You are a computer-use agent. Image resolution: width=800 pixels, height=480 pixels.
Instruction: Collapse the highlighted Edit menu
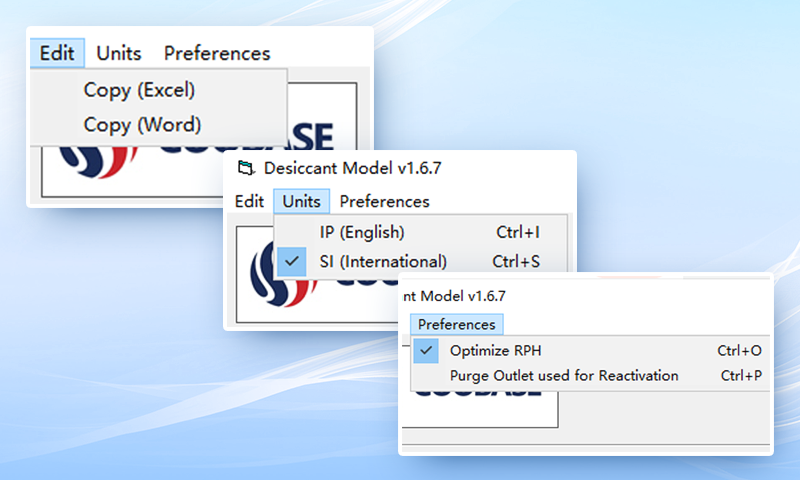coord(57,53)
